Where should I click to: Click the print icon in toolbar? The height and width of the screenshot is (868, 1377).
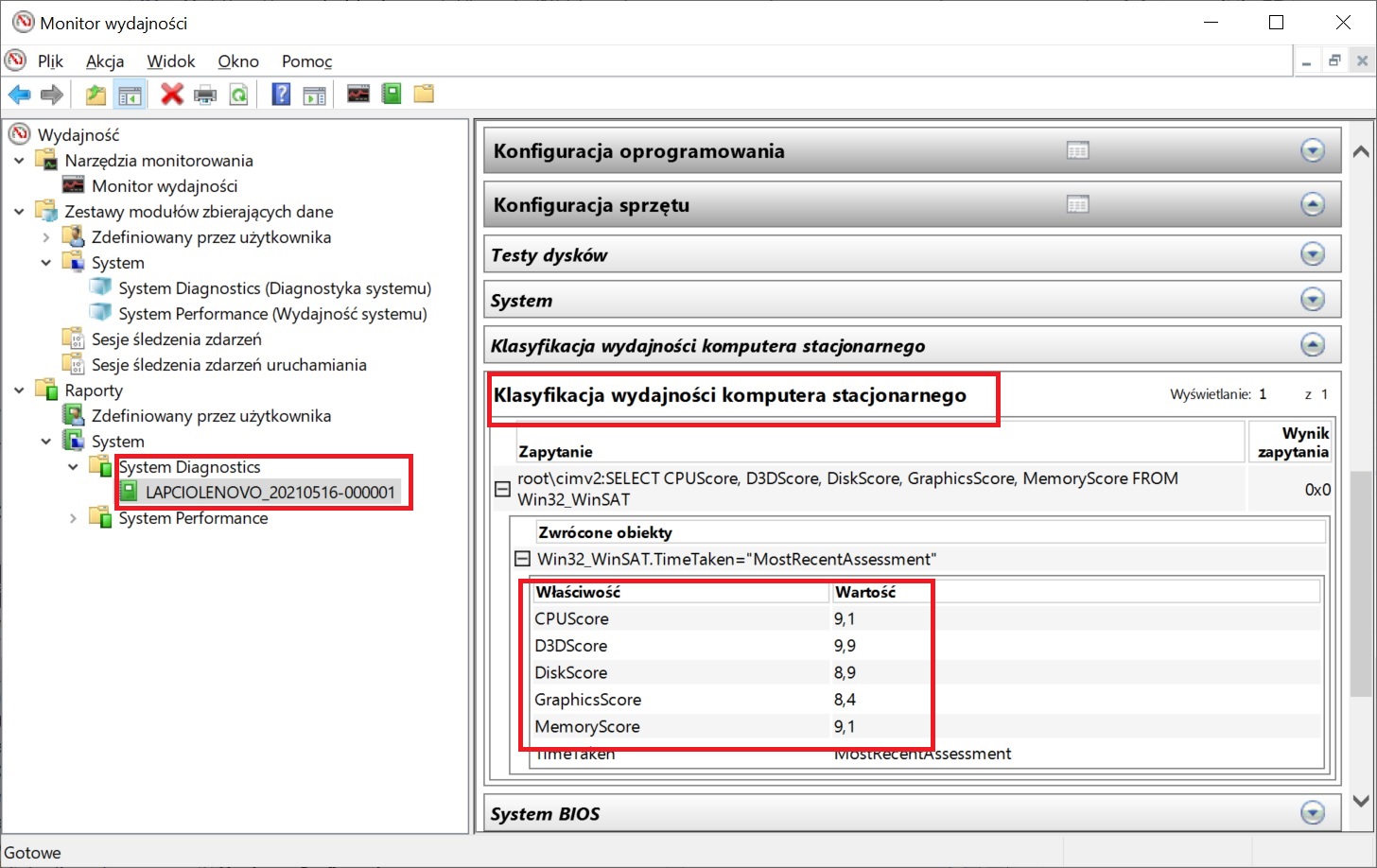coord(205,94)
